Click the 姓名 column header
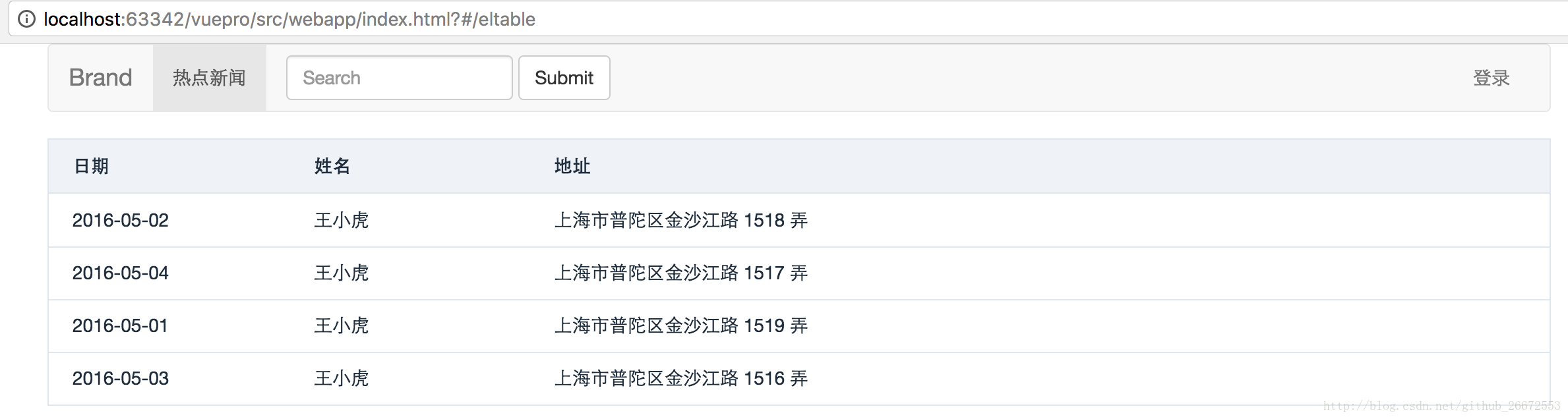 (332, 166)
